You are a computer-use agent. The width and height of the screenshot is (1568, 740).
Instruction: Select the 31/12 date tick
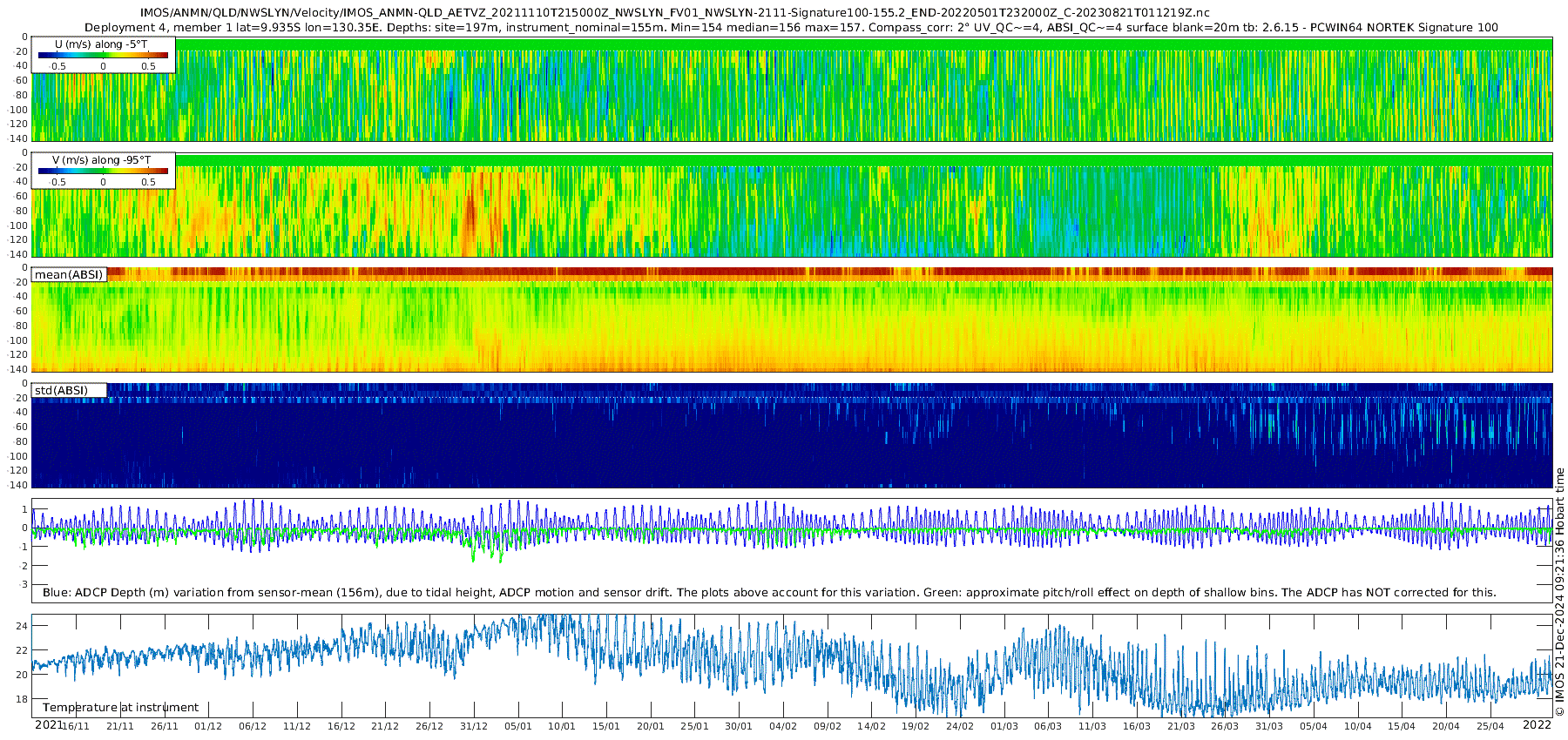click(474, 727)
